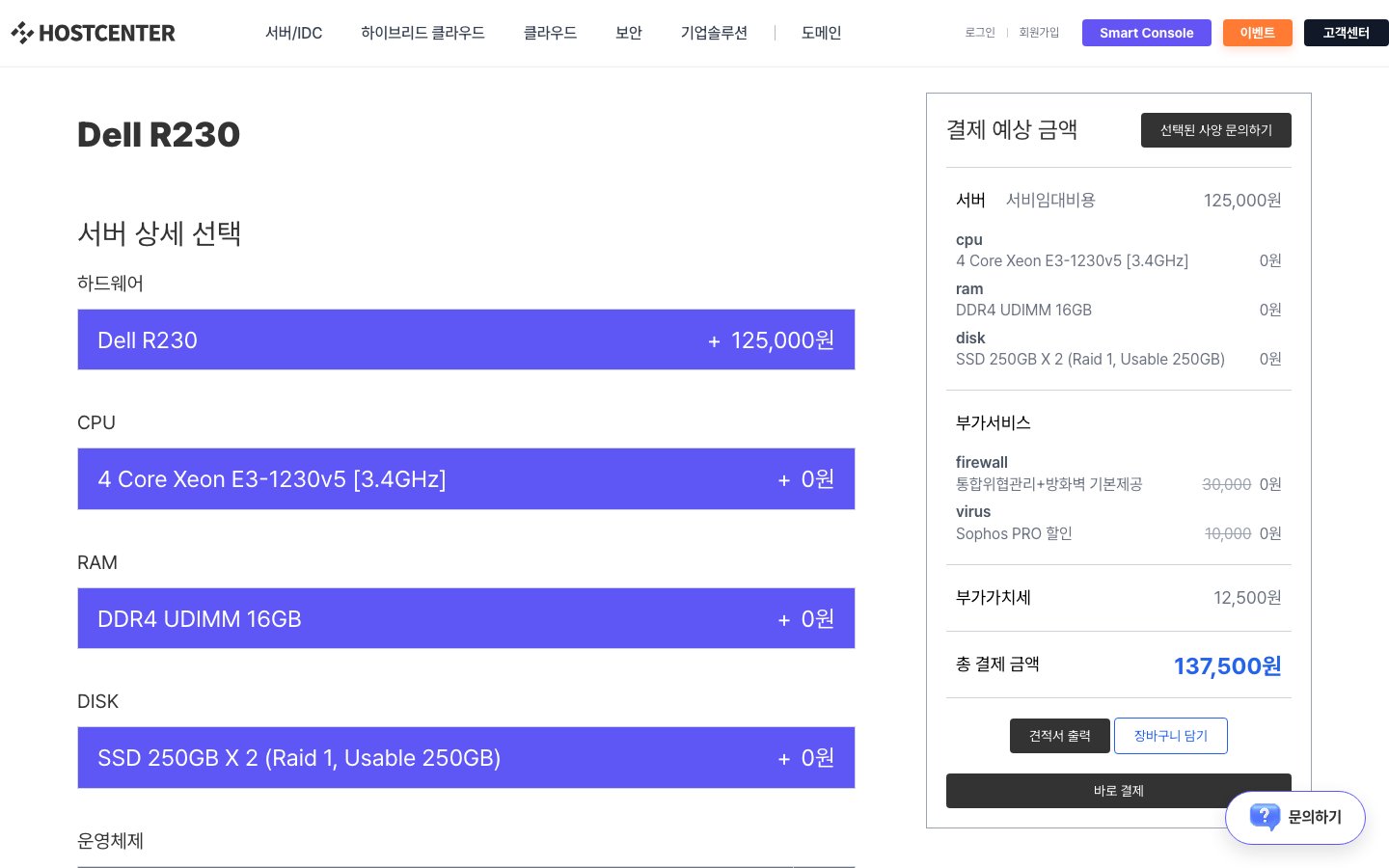This screenshot has width=1389, height=868.
Task: Click 선택된 사양 문의하기 button
Action: pos(1216,130)
